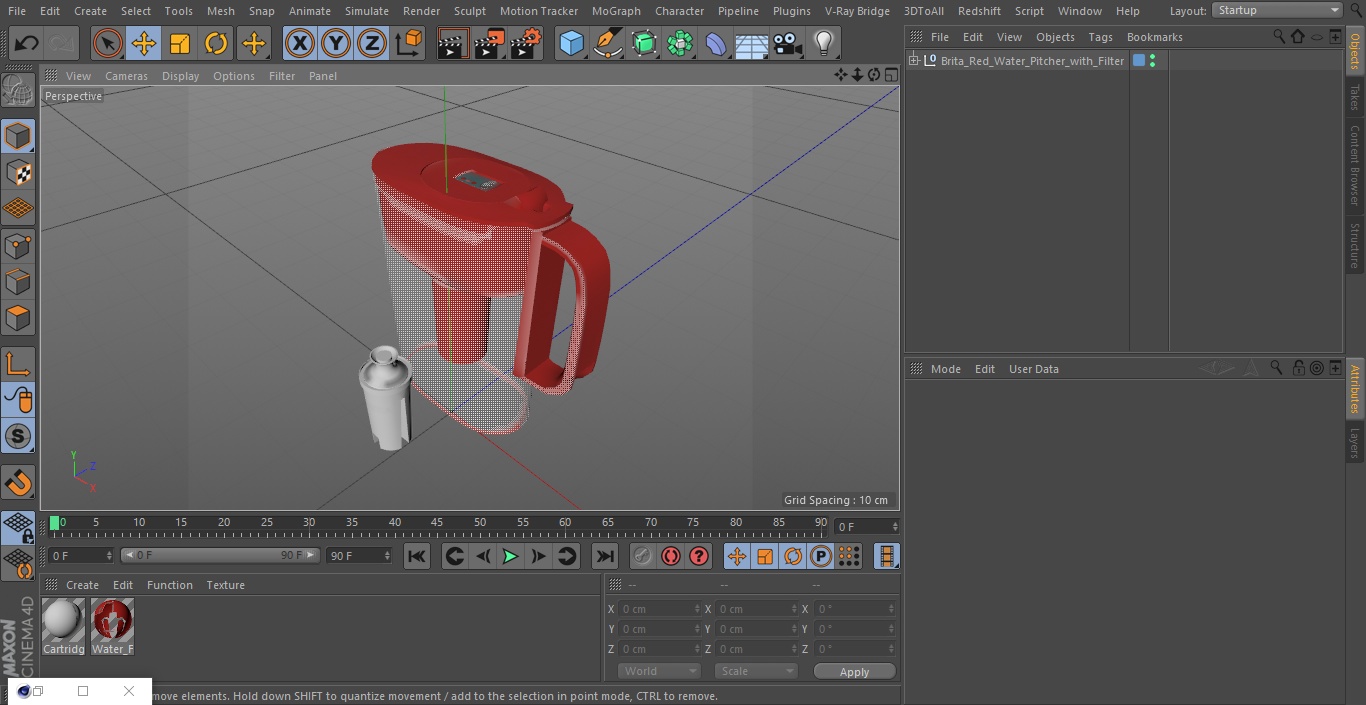The height and width of the screenshot is (705, 1366).
Task: Open Edit Render Settings
Action: (x=526, y=43)
